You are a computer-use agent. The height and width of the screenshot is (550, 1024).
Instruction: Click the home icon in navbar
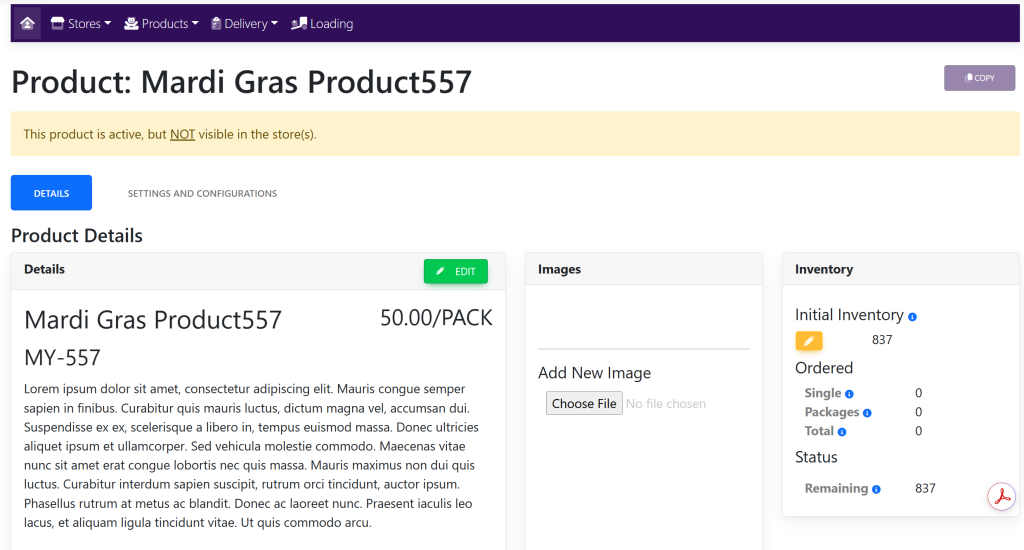(x=28, y=23)
